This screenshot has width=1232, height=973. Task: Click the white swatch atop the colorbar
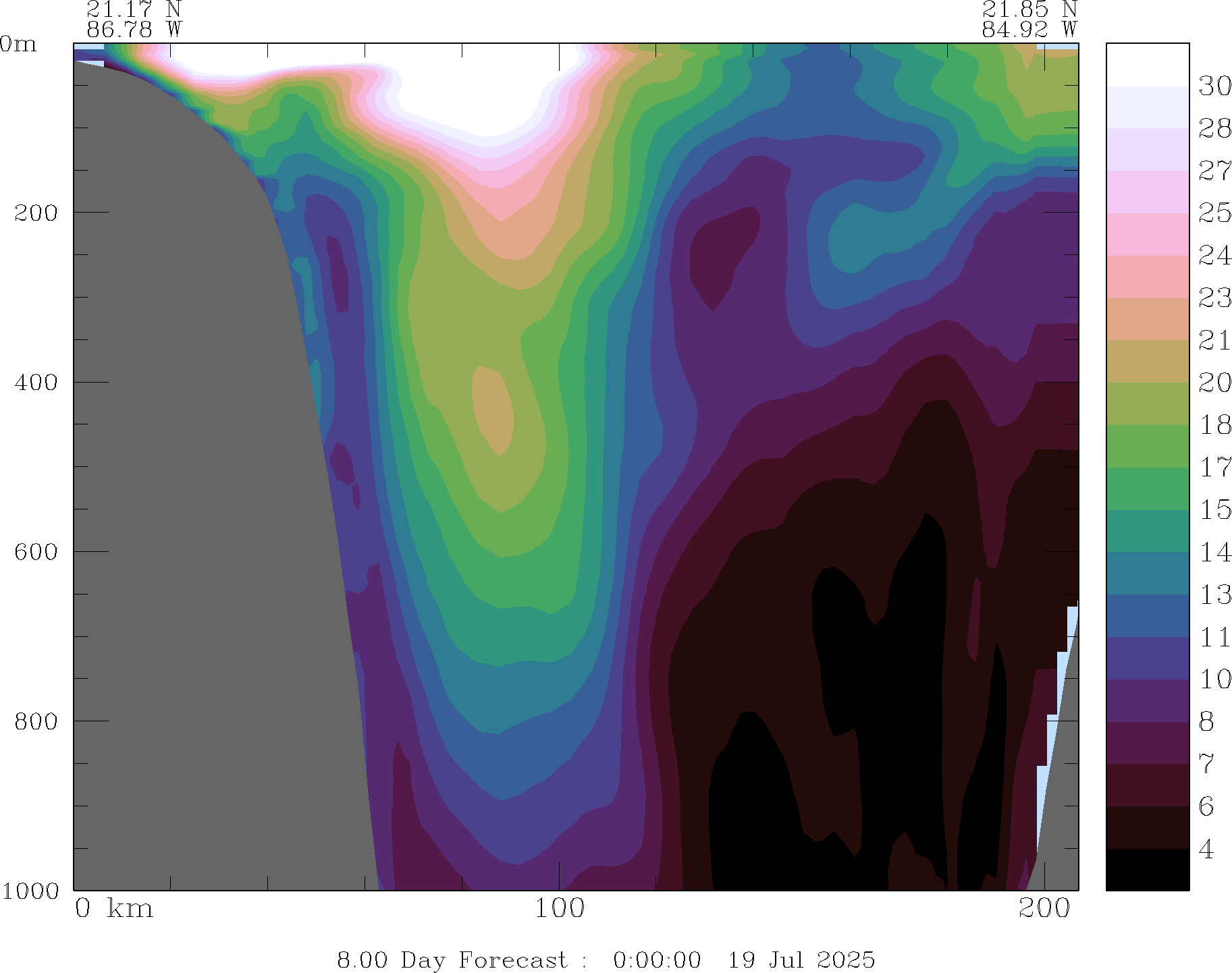click(1147, 65)
